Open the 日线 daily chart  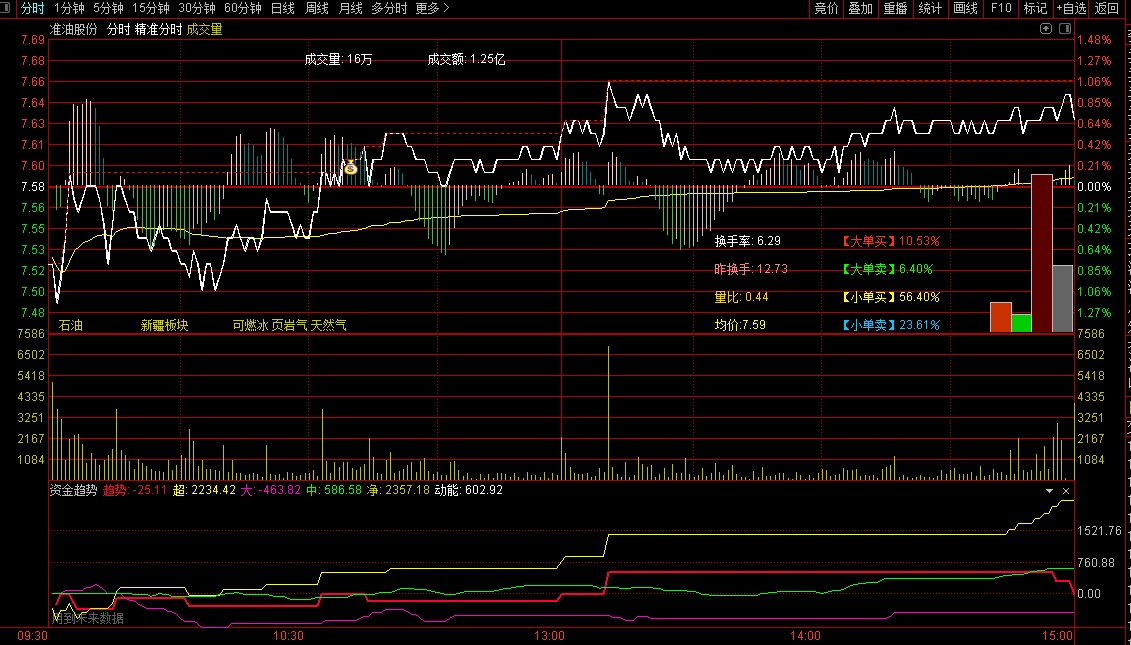(283, 9)
